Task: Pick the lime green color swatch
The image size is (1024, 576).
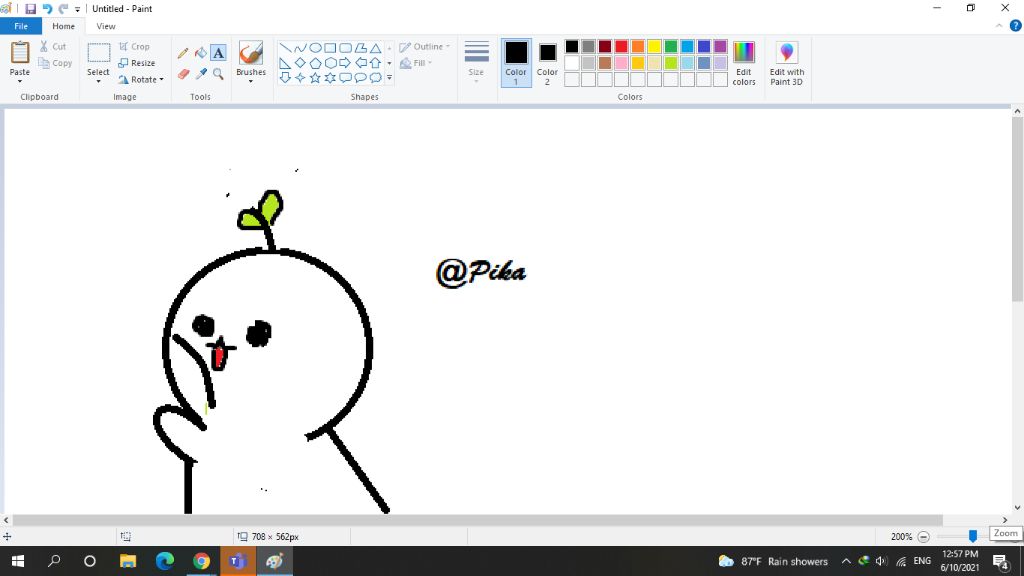Action: [671, 63]
